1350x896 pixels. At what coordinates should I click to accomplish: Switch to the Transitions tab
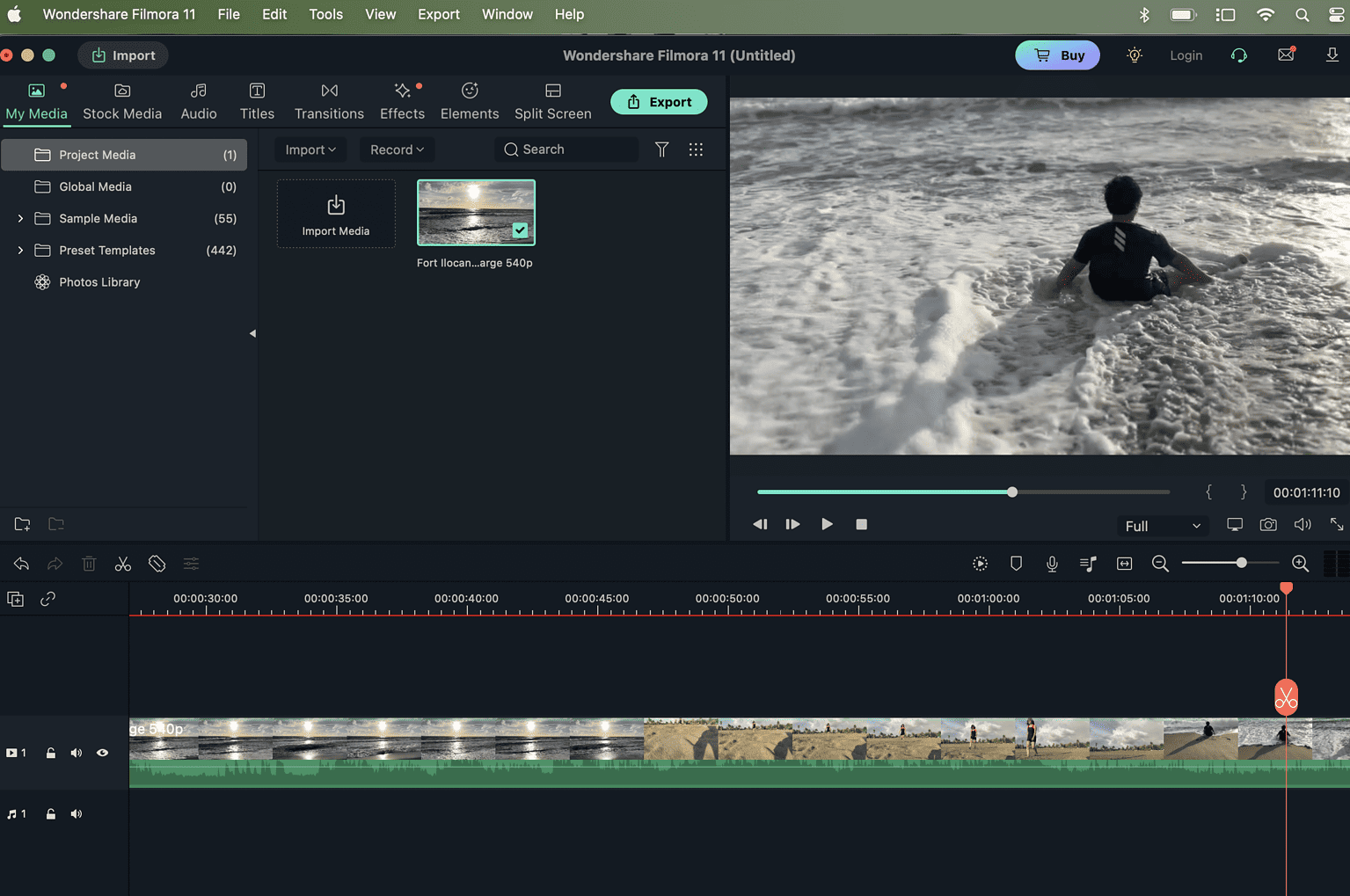pos(329,99)
